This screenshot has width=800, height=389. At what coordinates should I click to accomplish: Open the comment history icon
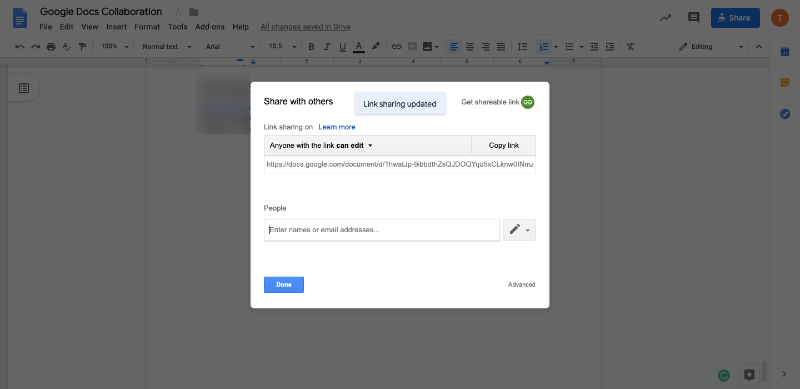click(693, 18)
